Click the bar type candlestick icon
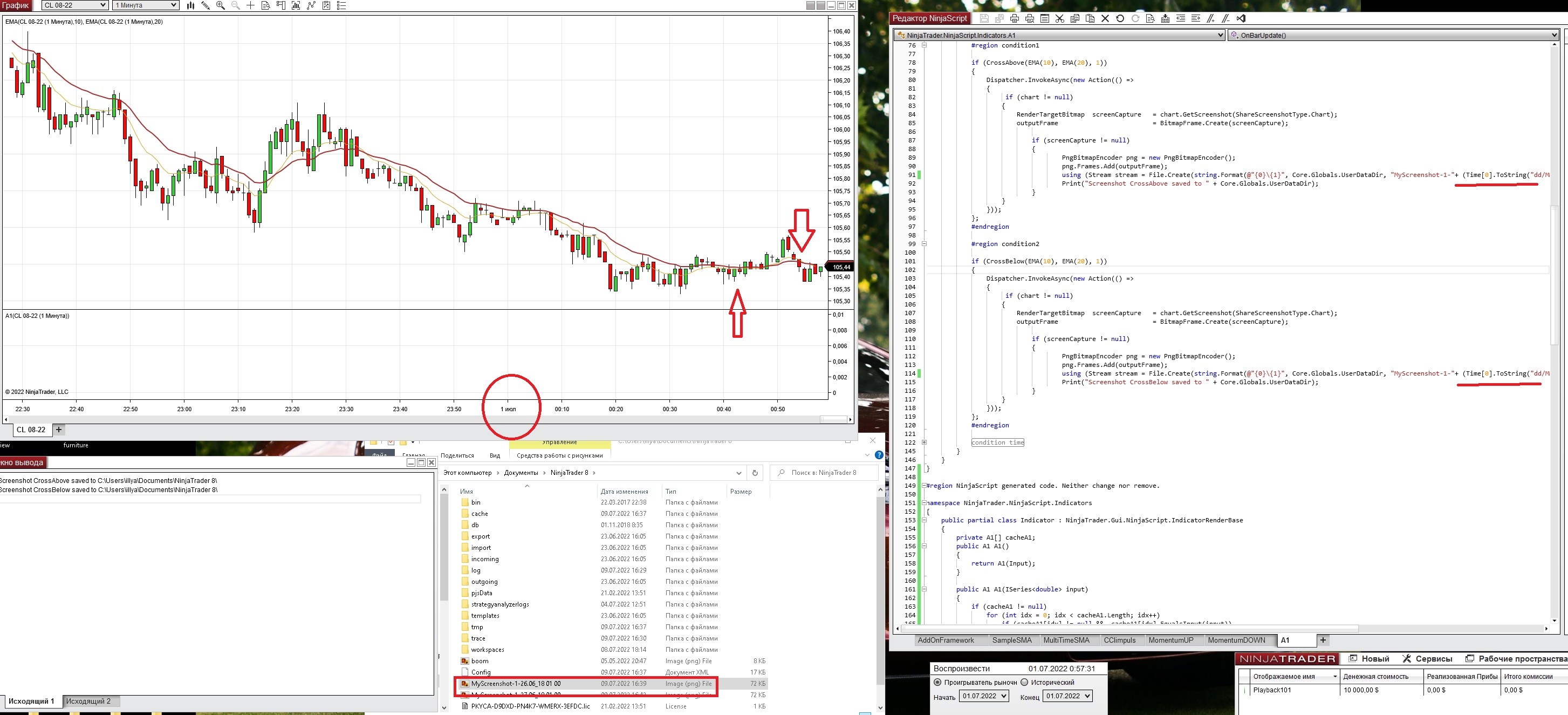Viewport: 1568px width, 715px height. [x=190, y=5]
